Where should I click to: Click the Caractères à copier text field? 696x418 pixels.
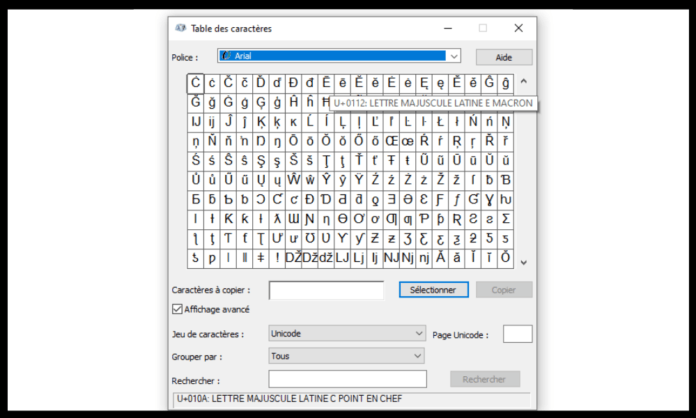click(x=326, y=290)
